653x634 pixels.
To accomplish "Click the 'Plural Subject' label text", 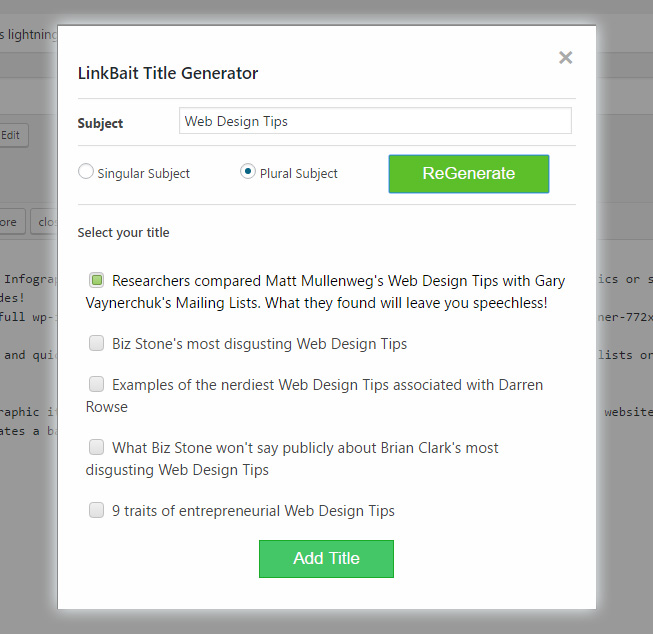I will 299,173.
